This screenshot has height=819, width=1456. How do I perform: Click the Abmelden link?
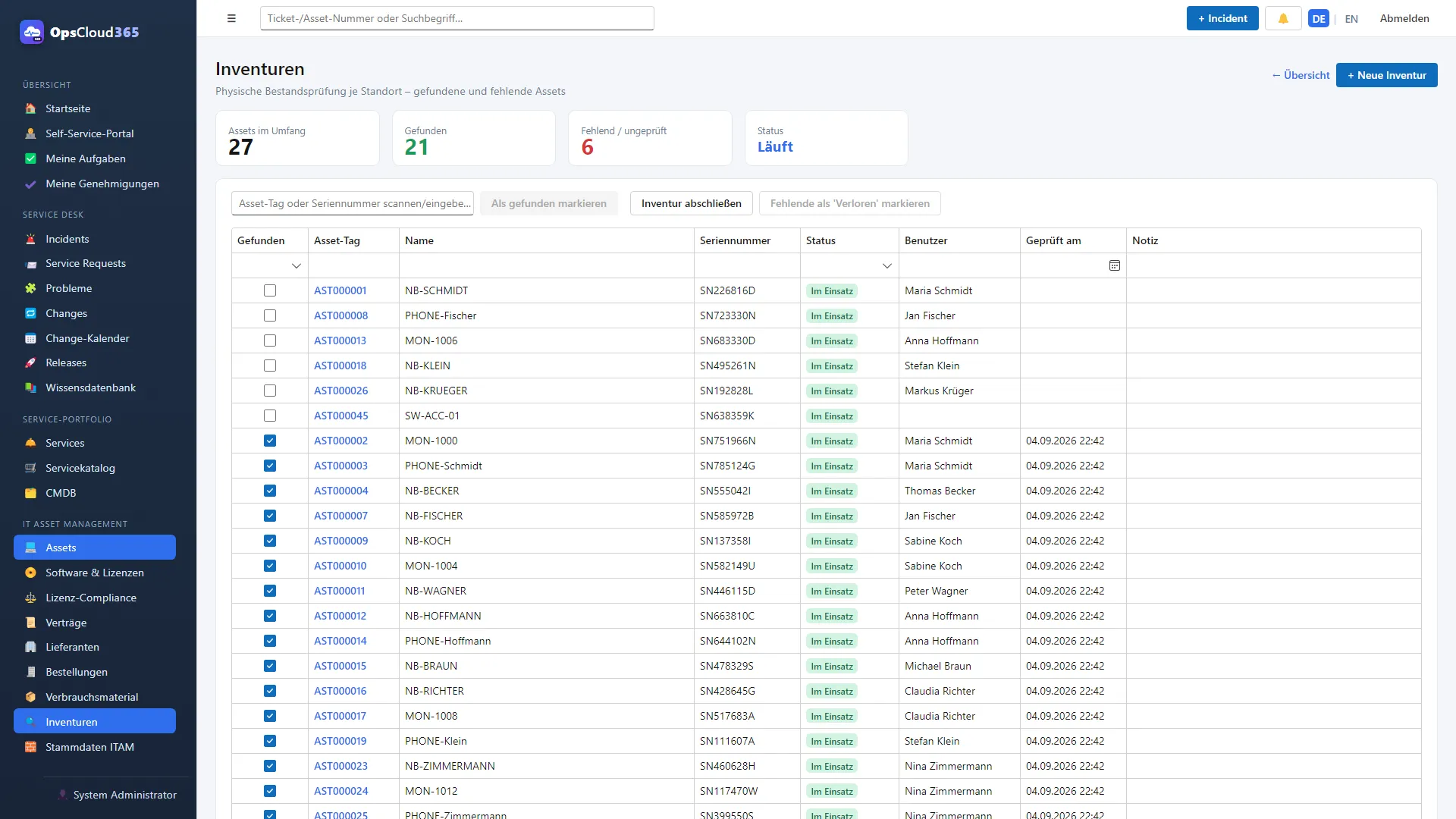(x=1404, y=18)
